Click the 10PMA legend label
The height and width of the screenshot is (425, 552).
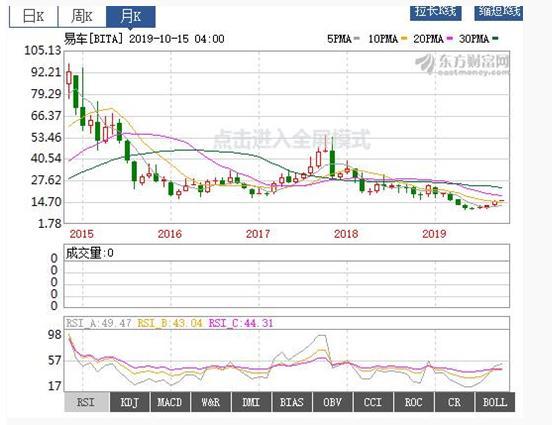[383, 39]
